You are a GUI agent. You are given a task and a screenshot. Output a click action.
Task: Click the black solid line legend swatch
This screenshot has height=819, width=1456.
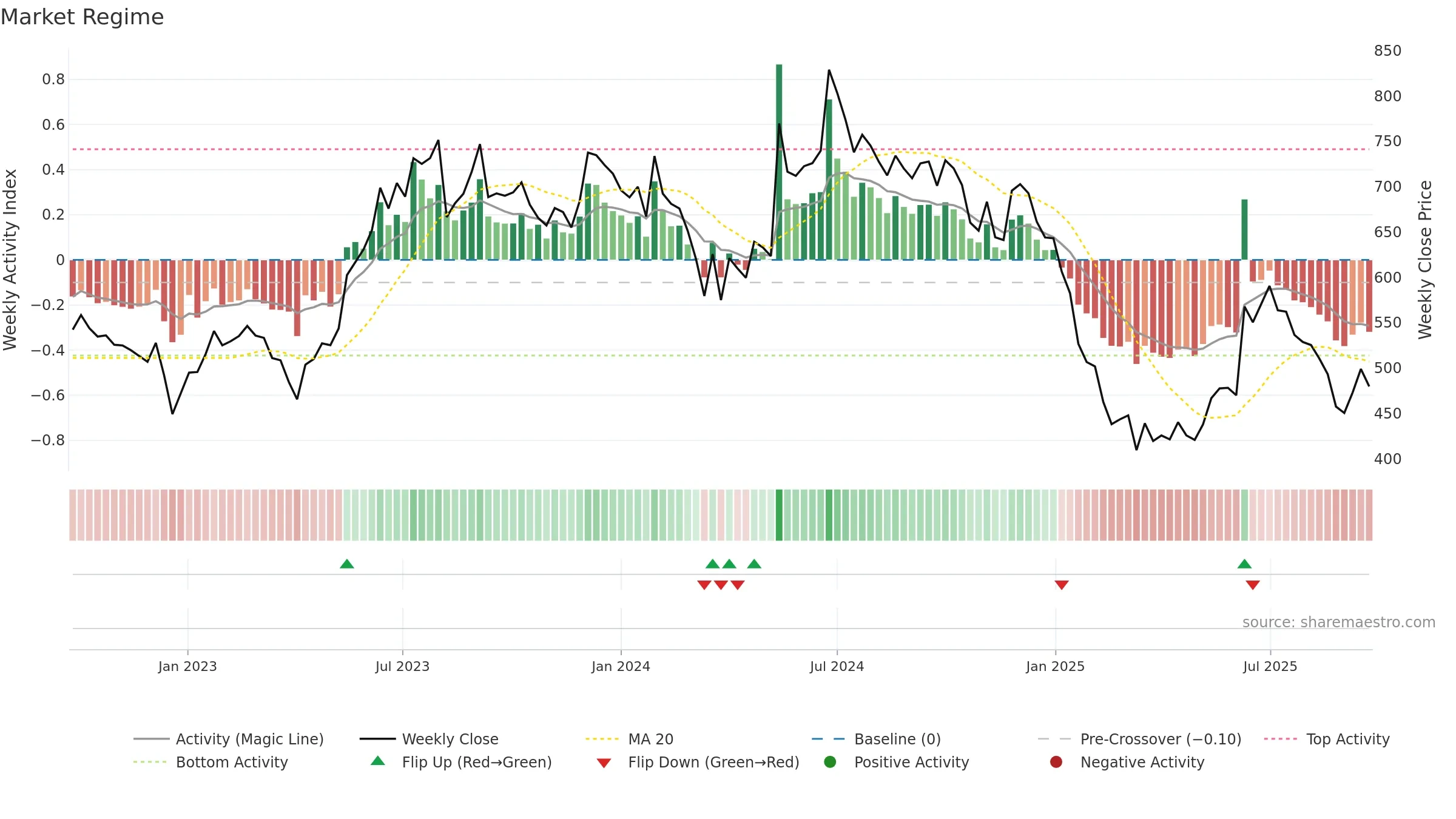(377, 739)
